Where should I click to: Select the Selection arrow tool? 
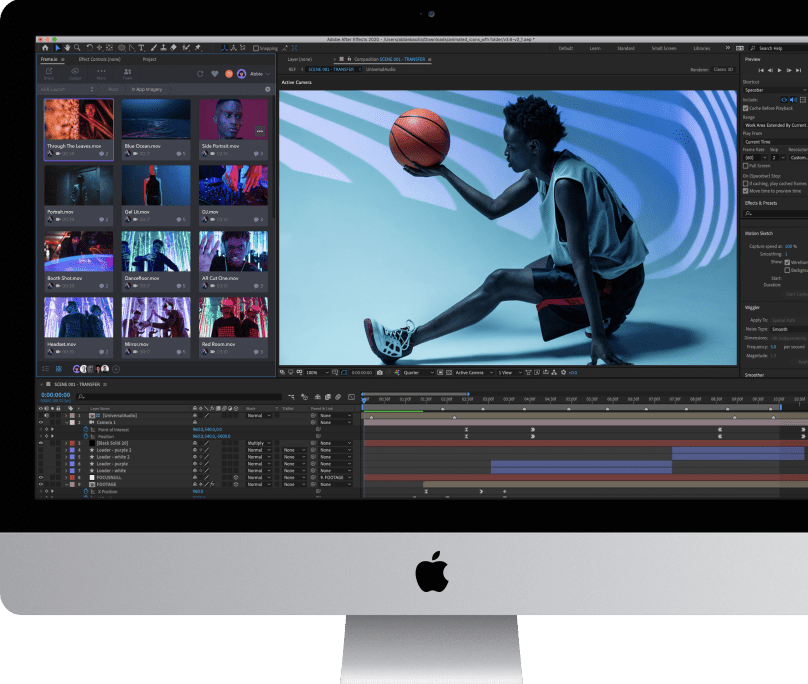pyautogui.click(x=57, y=48)
